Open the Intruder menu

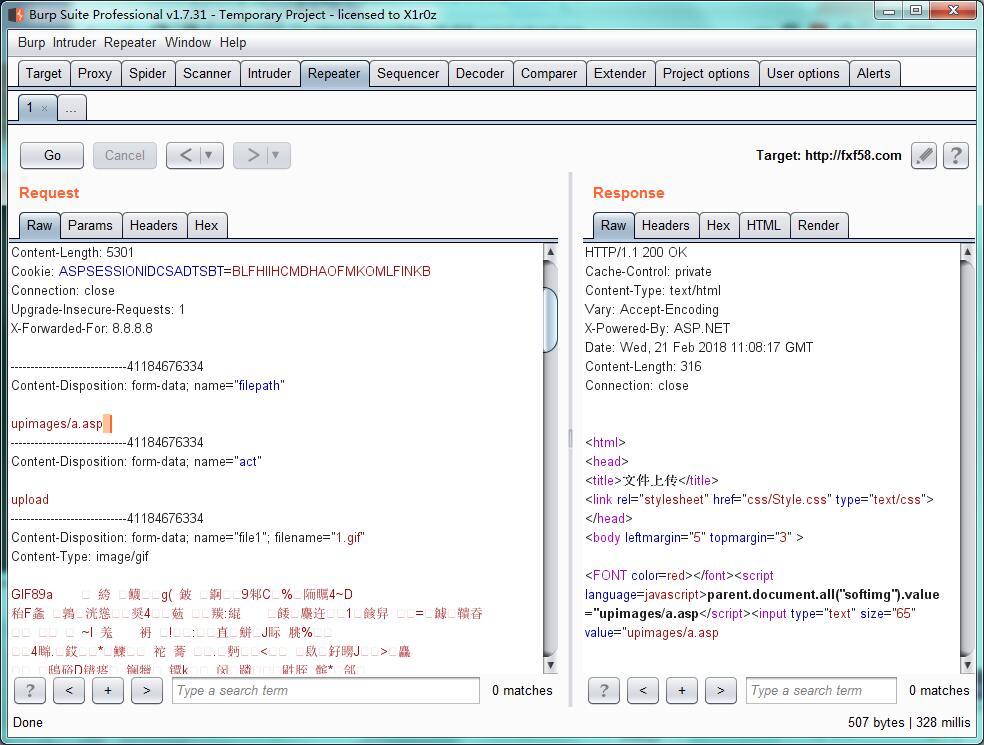pyautogui.click(x=74, y=42)
